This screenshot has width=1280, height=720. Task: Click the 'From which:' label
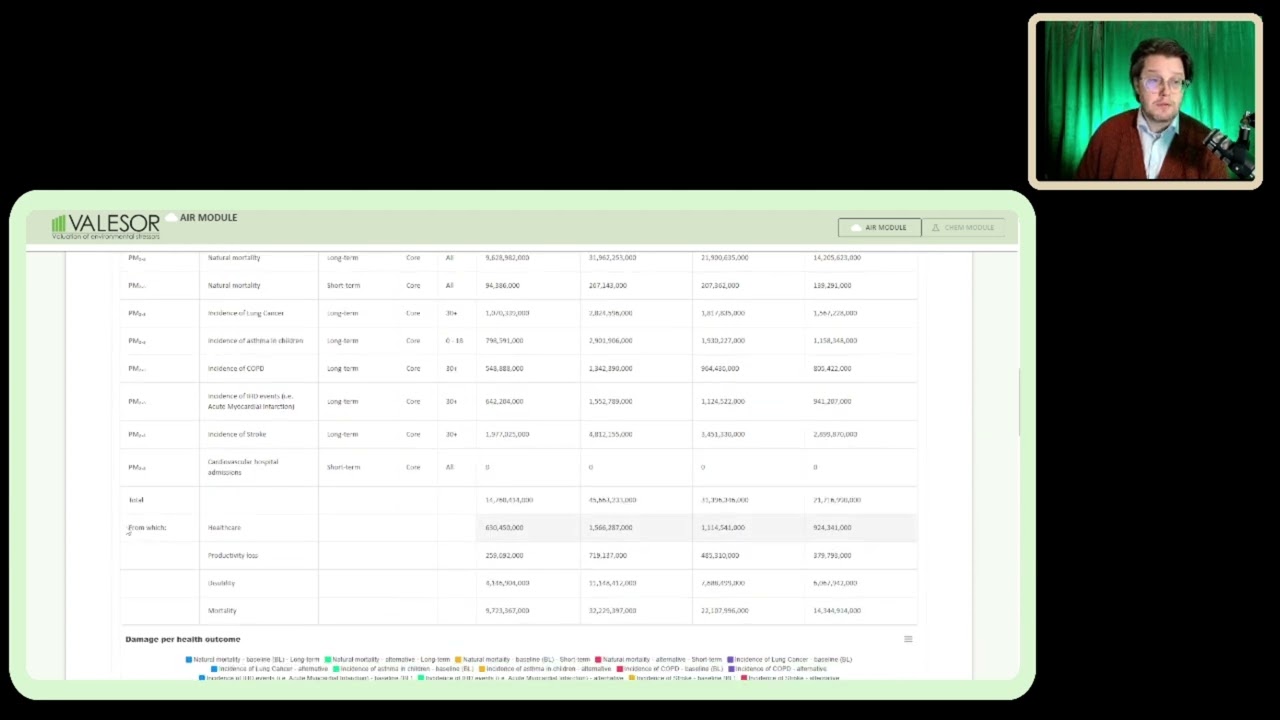pyautogui.click(x=147, y=528)
